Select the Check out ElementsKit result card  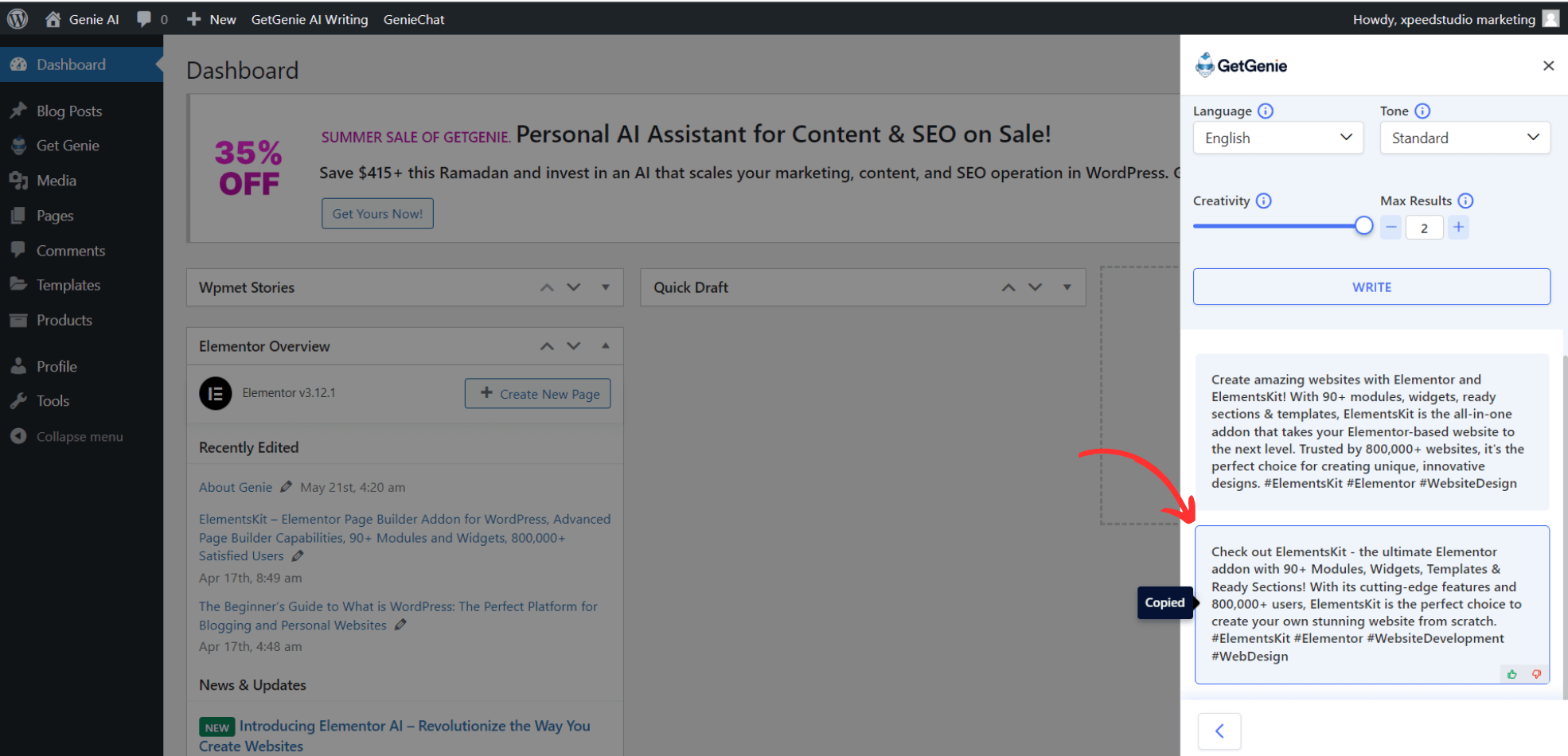tap(1371, 604)
